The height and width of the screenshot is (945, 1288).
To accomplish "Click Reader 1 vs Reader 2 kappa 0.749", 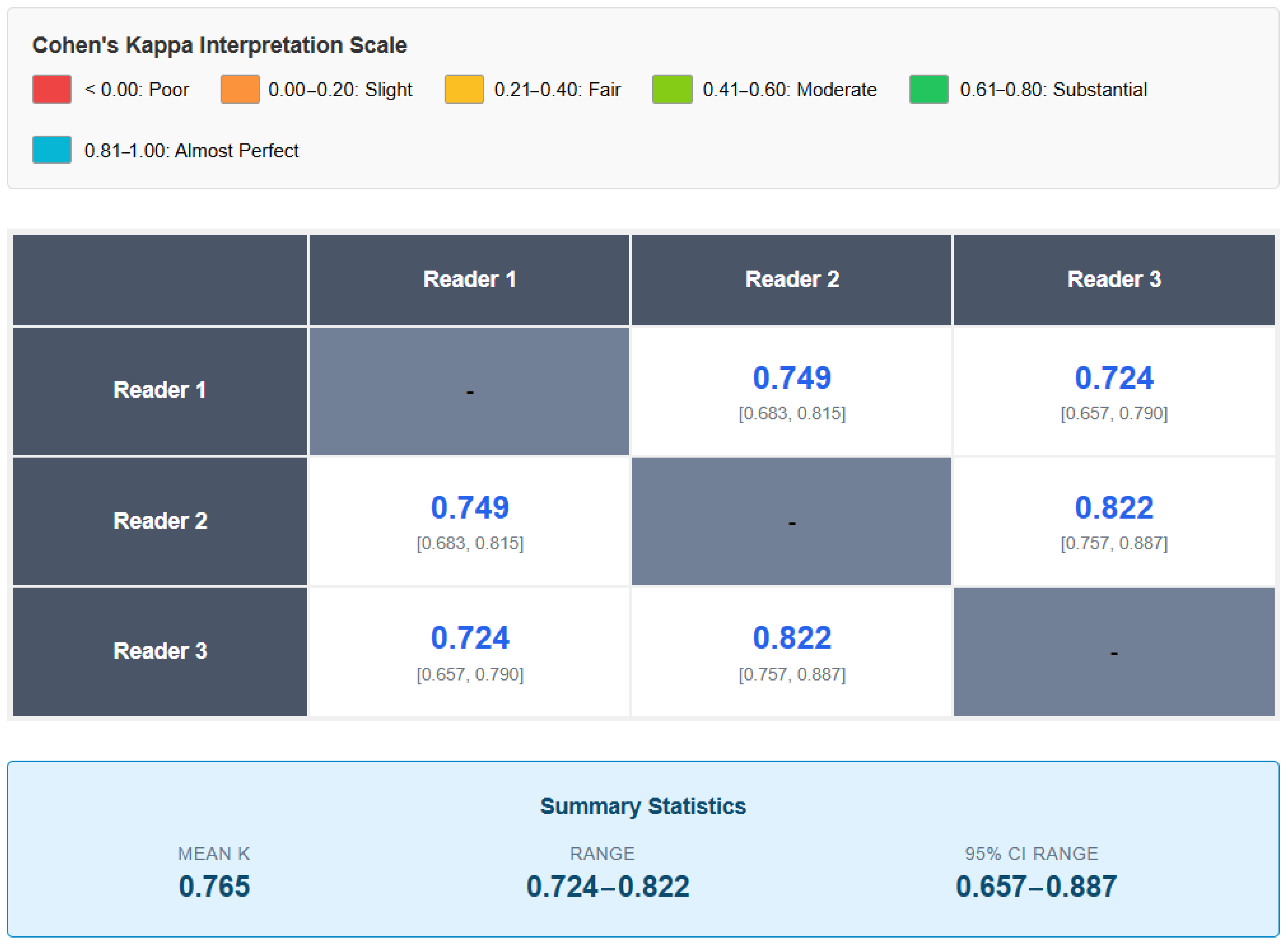I will coord(791,378).
